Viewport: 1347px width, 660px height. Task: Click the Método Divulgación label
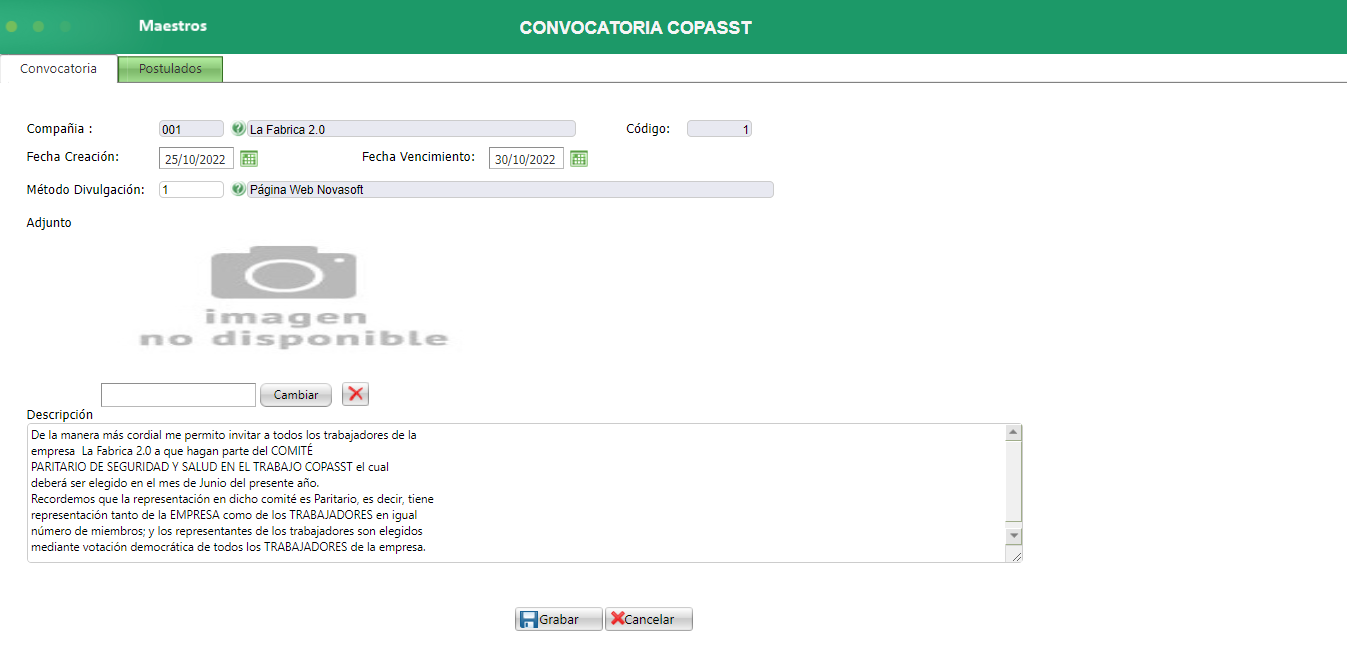pyautogui.click(x=86, y=190)
